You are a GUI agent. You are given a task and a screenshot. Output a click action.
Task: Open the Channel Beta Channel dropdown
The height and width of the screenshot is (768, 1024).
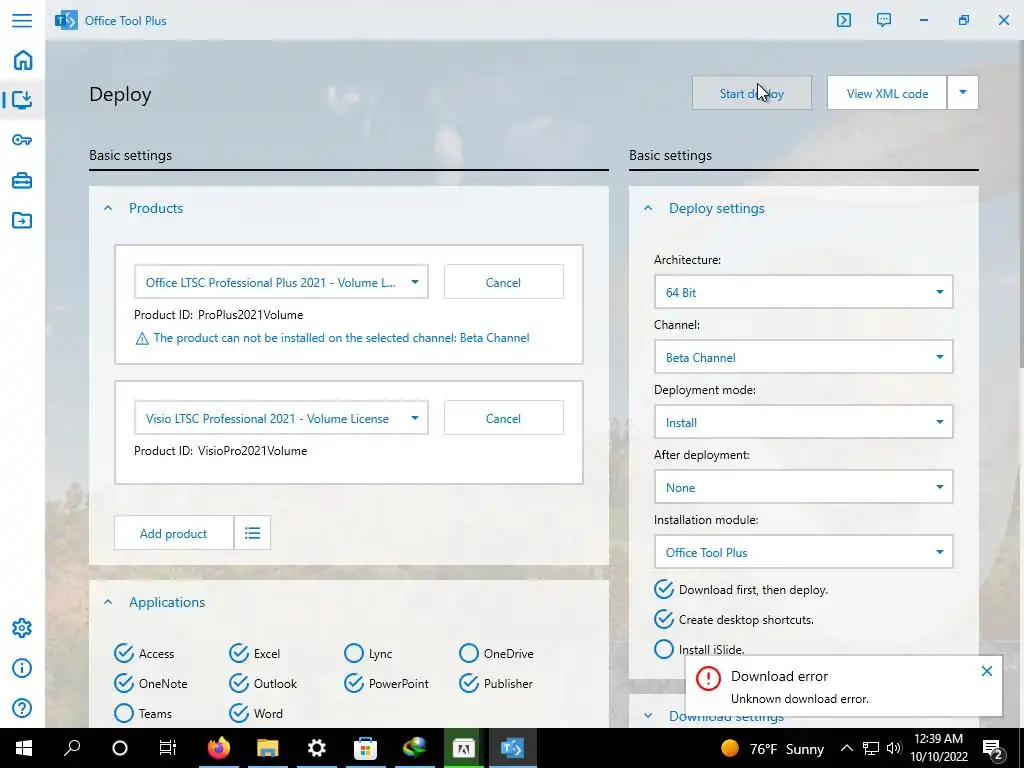pos(803,357)
